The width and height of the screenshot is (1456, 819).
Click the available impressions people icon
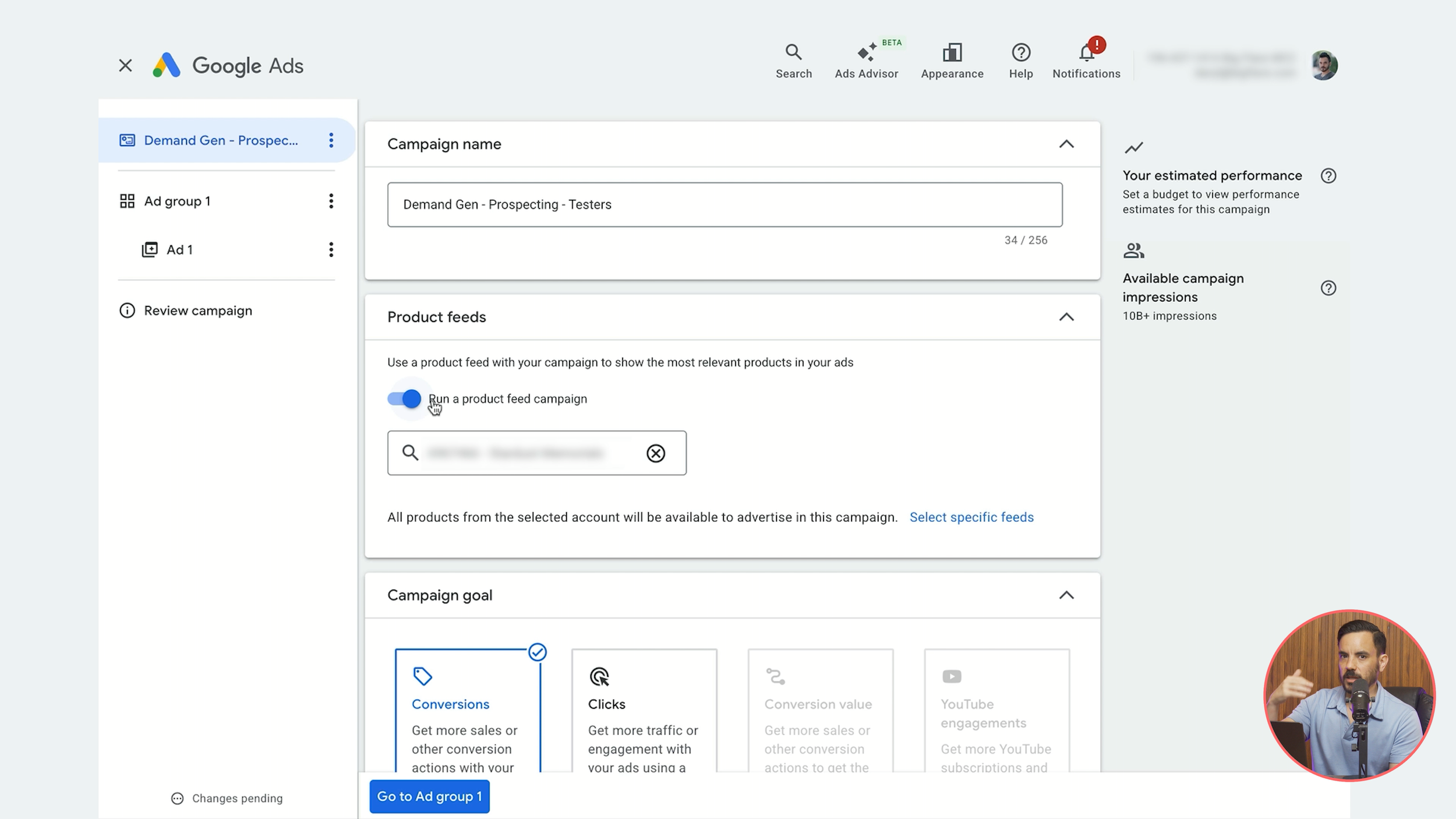click(1133, 251)
